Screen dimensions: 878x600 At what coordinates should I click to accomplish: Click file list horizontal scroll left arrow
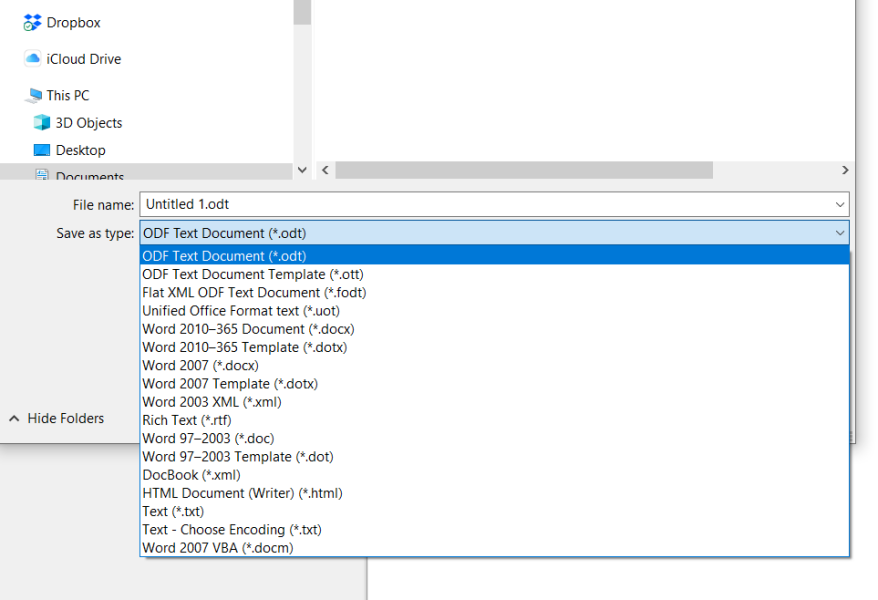tap(325, 170)
